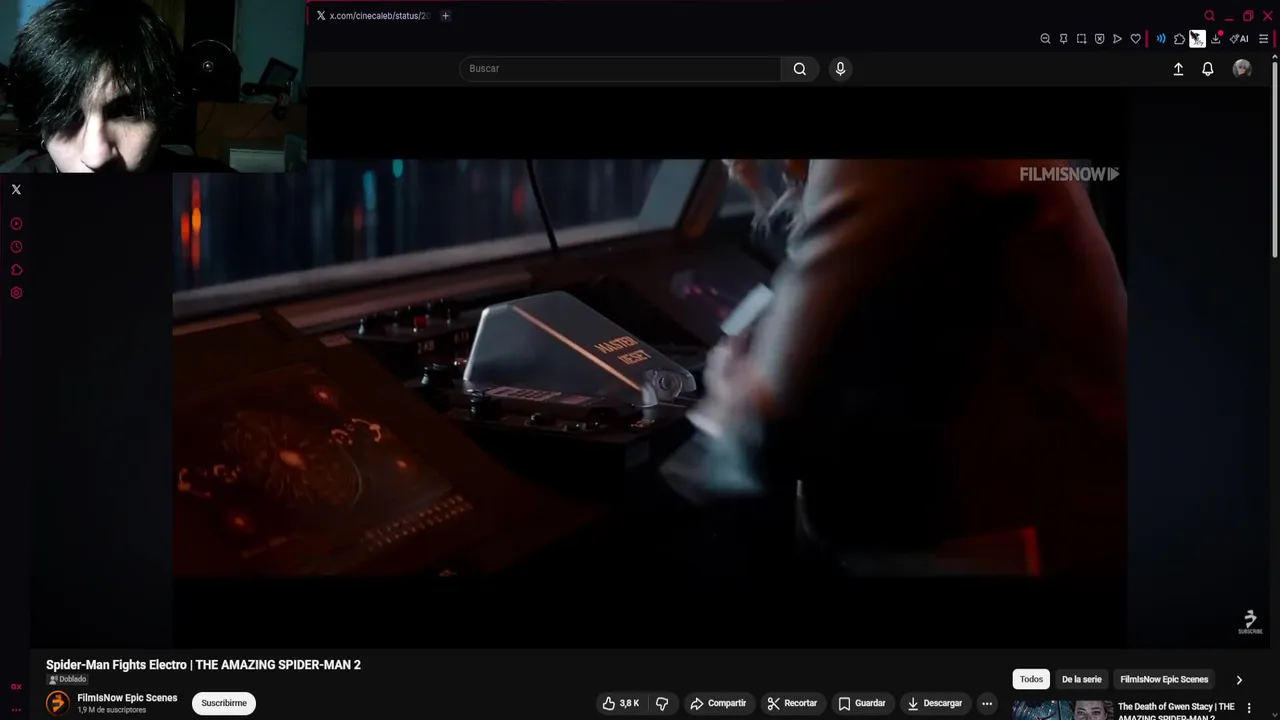Dislike the video with thumbs-down button
Image resolution: width=1280 pixels, height=720 pixels.
662,703
